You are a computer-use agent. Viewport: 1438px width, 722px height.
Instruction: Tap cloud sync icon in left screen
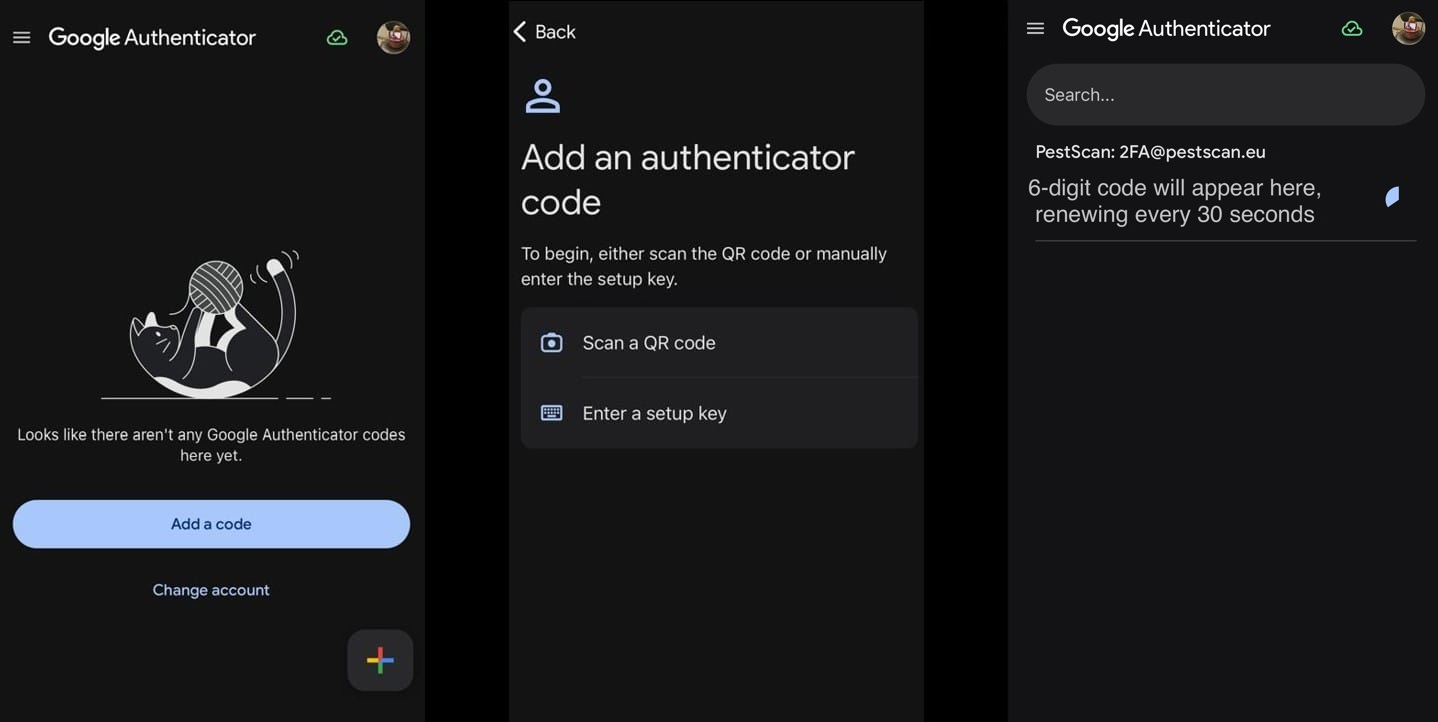[x=337, y=38]
